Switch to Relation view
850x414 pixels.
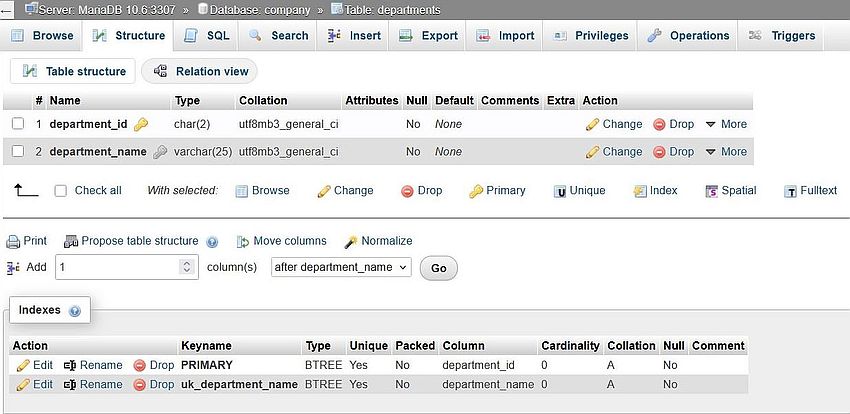tap(200, 72)
